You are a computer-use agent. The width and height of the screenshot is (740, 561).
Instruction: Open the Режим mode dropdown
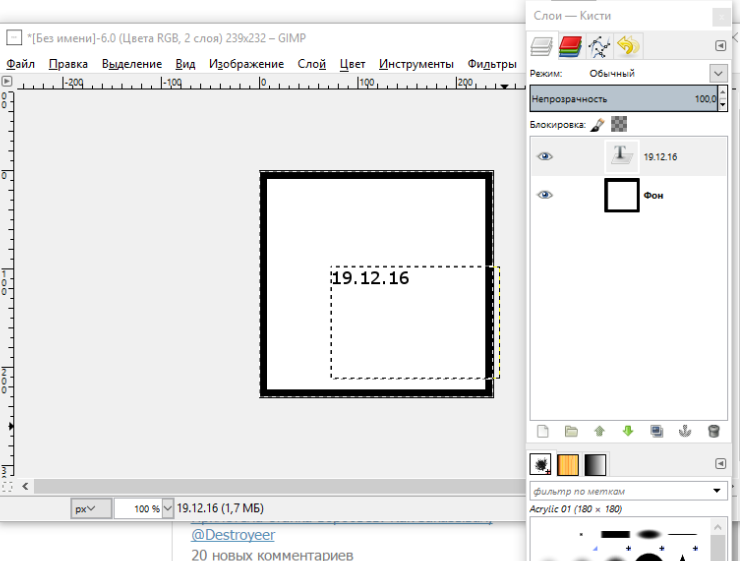coord(717,73)
